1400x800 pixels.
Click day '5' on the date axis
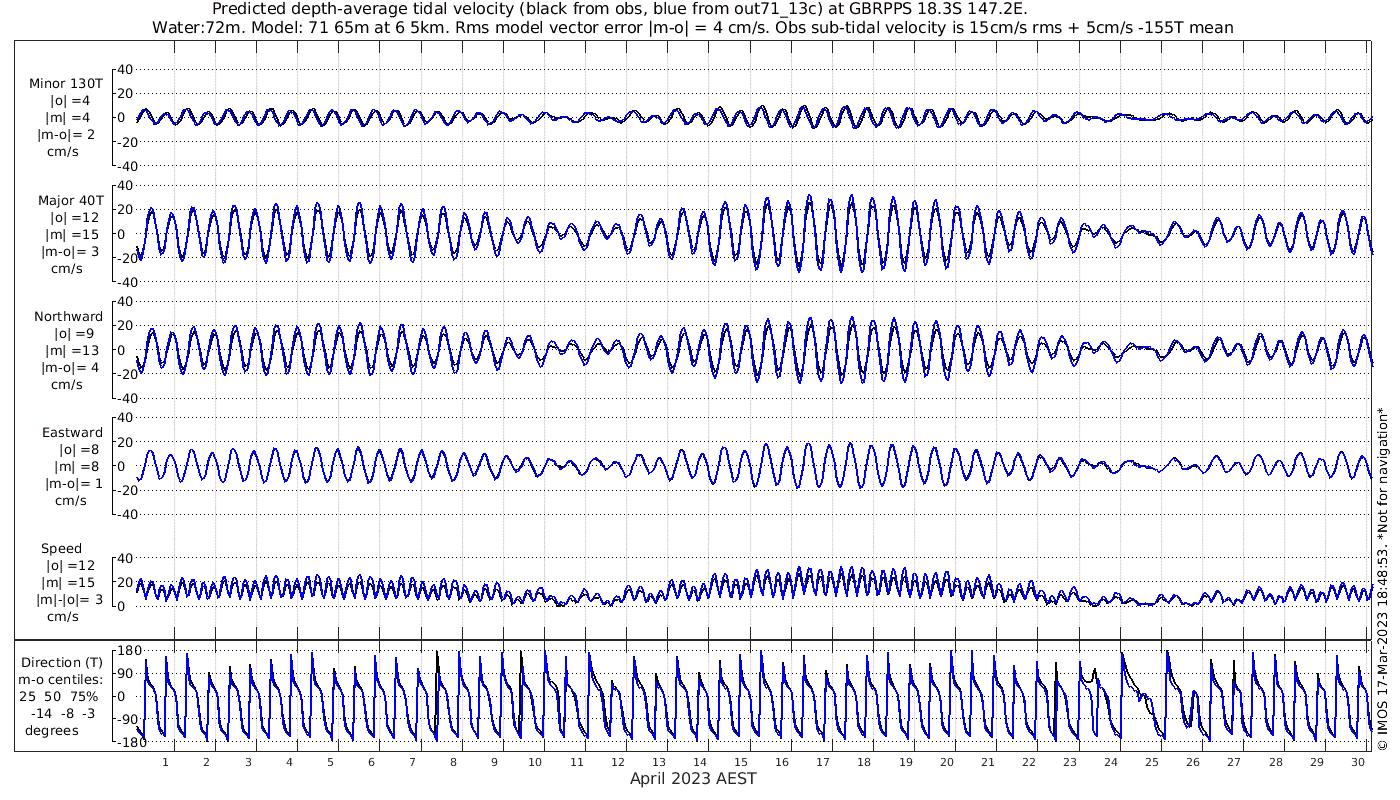(330, 762)
